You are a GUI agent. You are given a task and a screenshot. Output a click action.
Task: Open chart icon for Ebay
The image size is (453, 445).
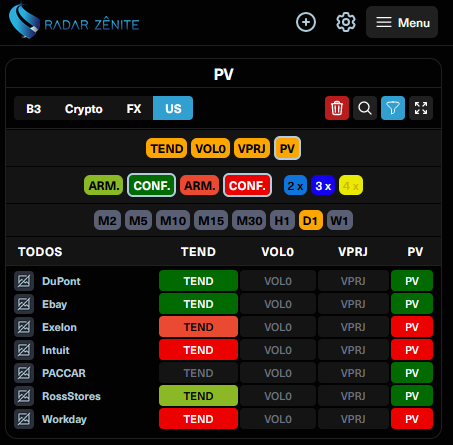(x=24, y=304)
